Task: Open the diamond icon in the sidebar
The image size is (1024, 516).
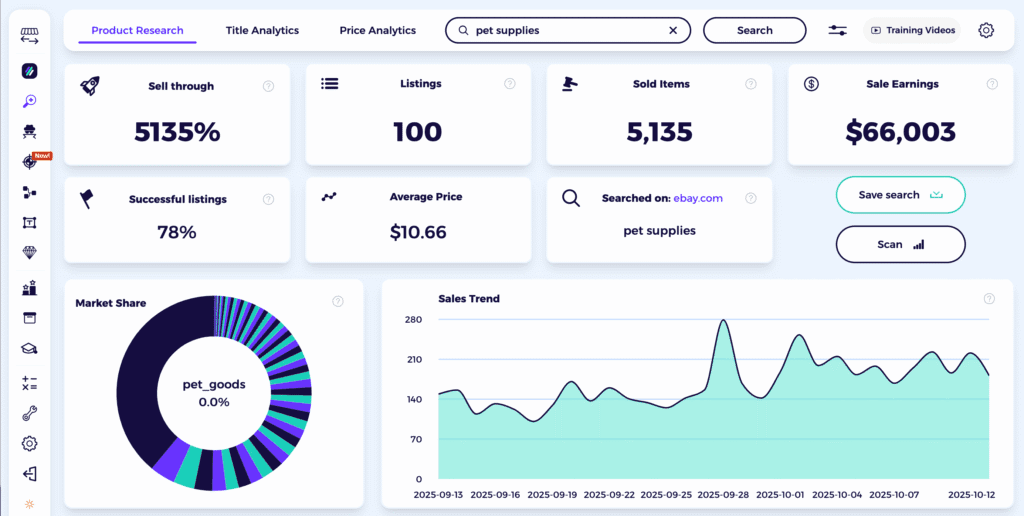Action: click(x=29, y=253)
